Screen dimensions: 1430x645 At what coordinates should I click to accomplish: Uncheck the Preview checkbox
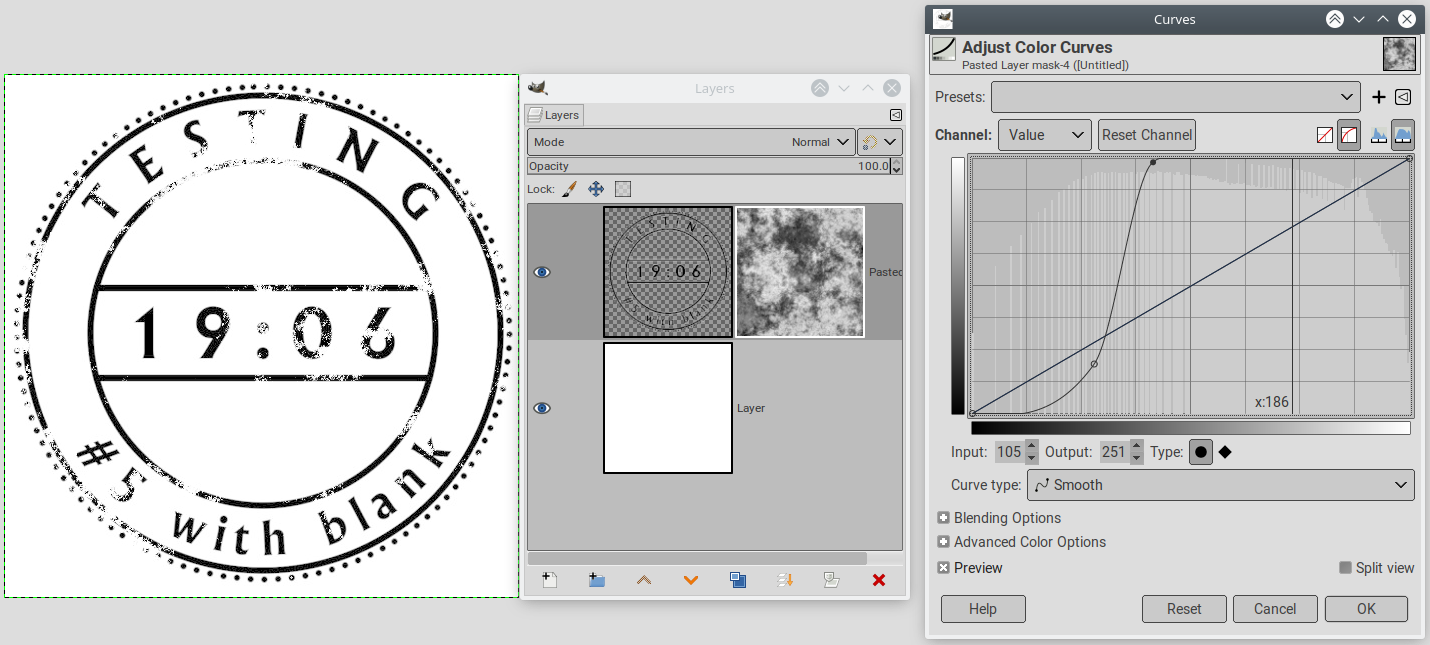(944, 568)
